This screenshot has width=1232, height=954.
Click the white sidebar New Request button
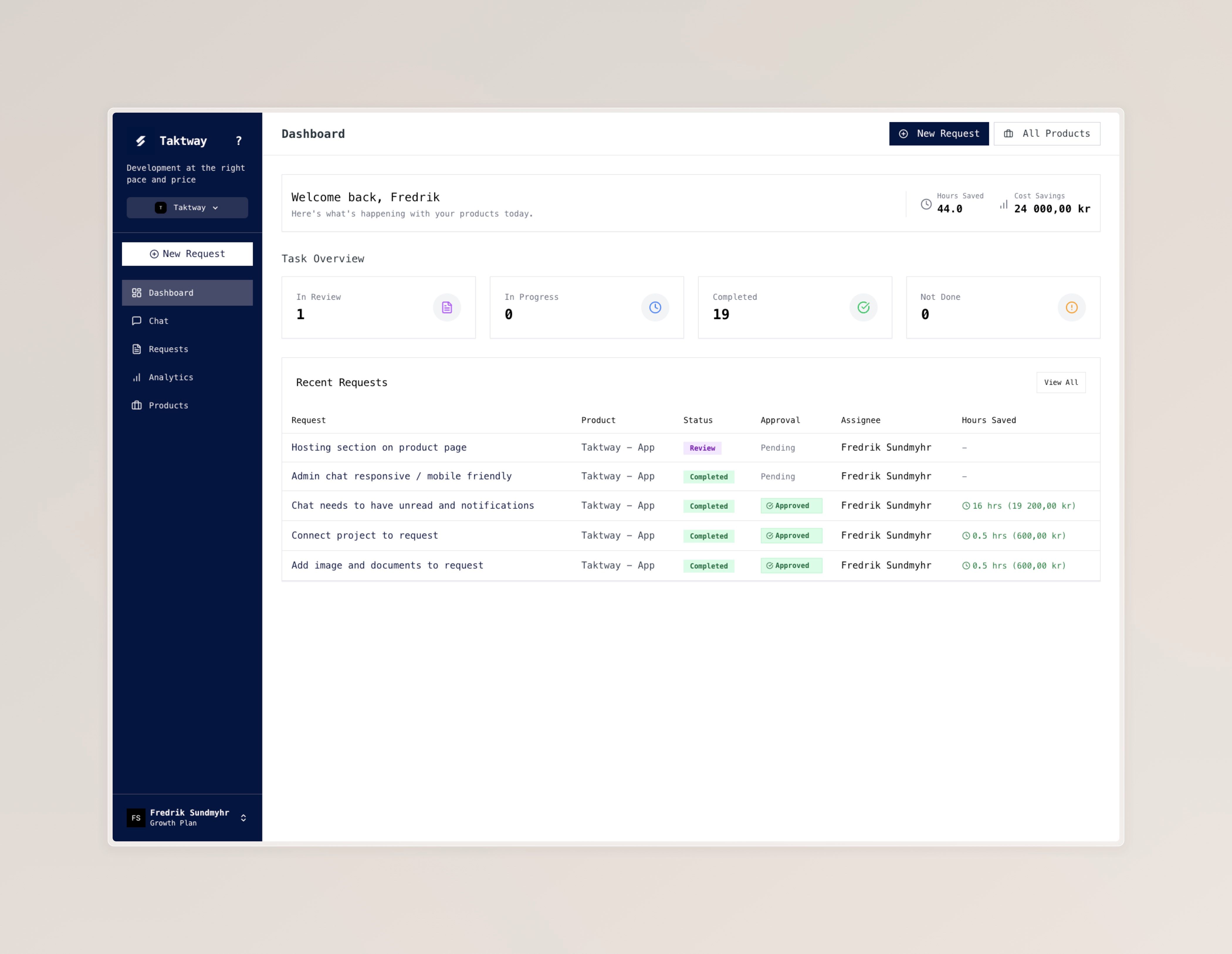(x=187, y=254)
